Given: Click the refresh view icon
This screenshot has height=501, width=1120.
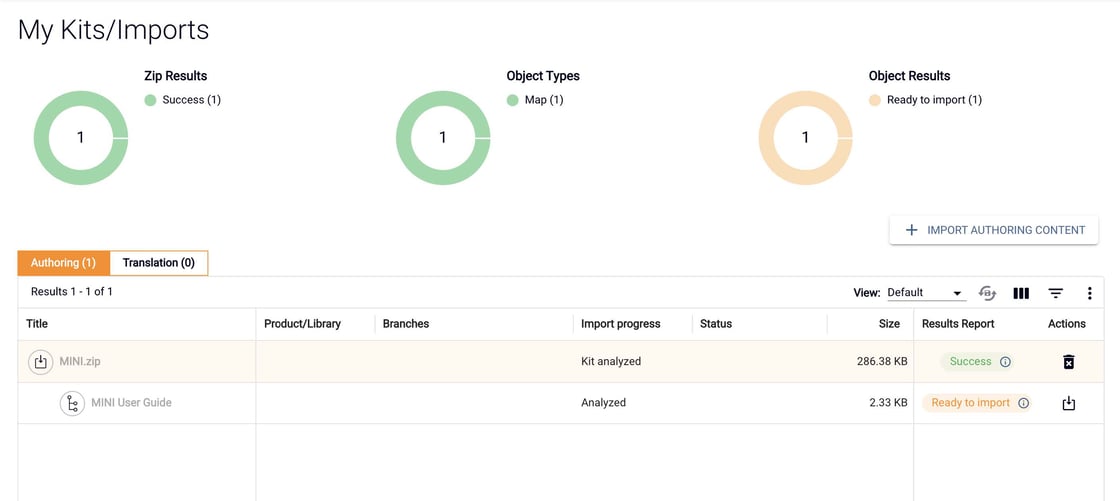Looking at the screenshot, I should (x=987, y=293).
